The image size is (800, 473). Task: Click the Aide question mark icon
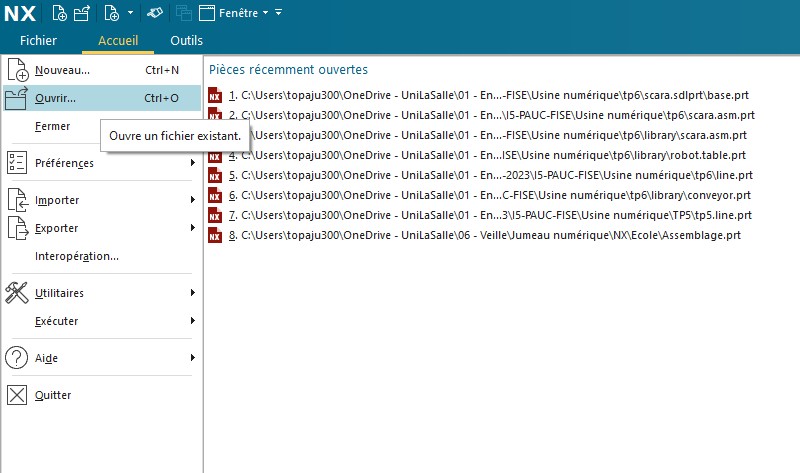[x=16, y=358]
